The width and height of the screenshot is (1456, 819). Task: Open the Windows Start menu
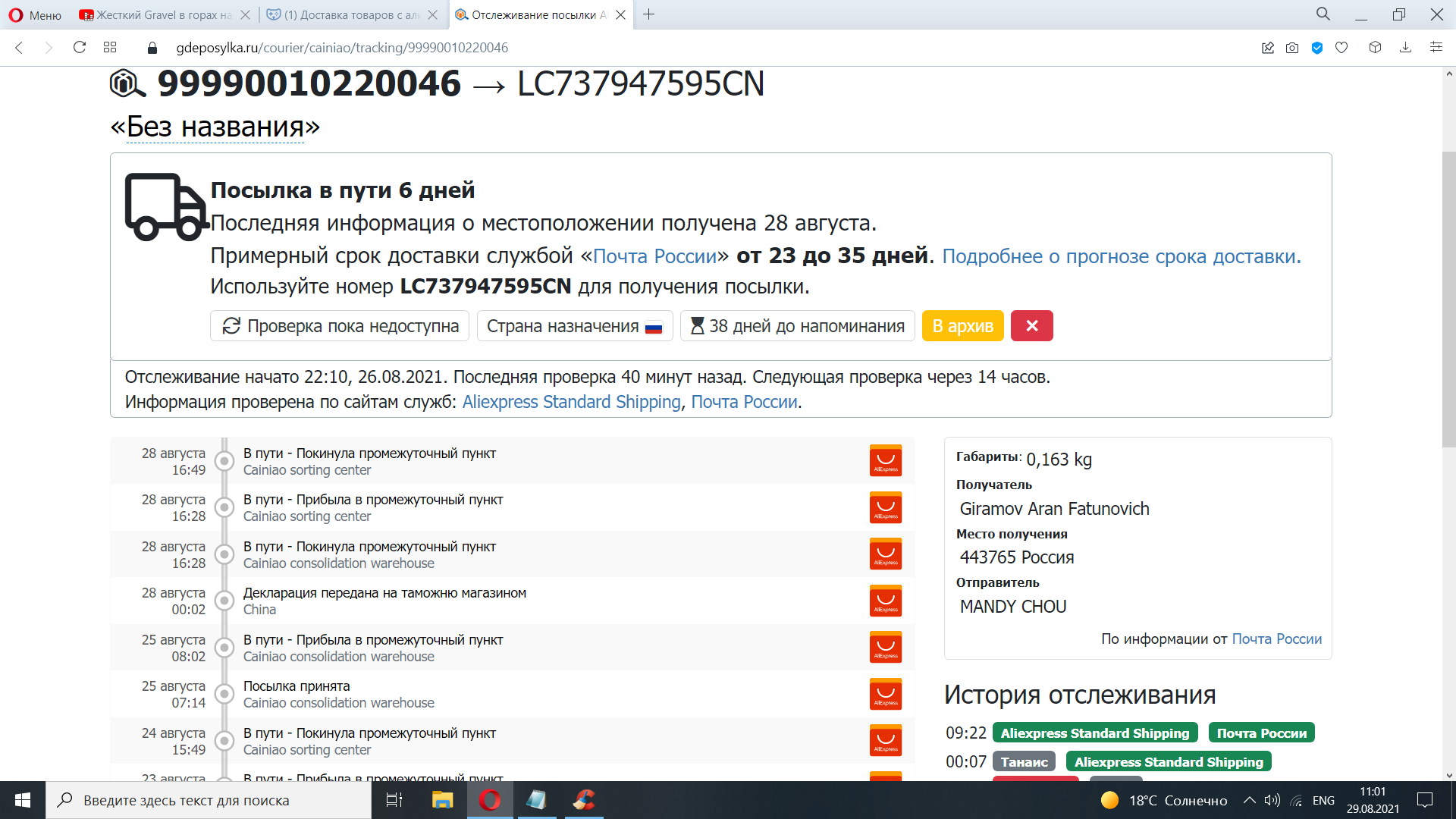(x=23, y=800)
